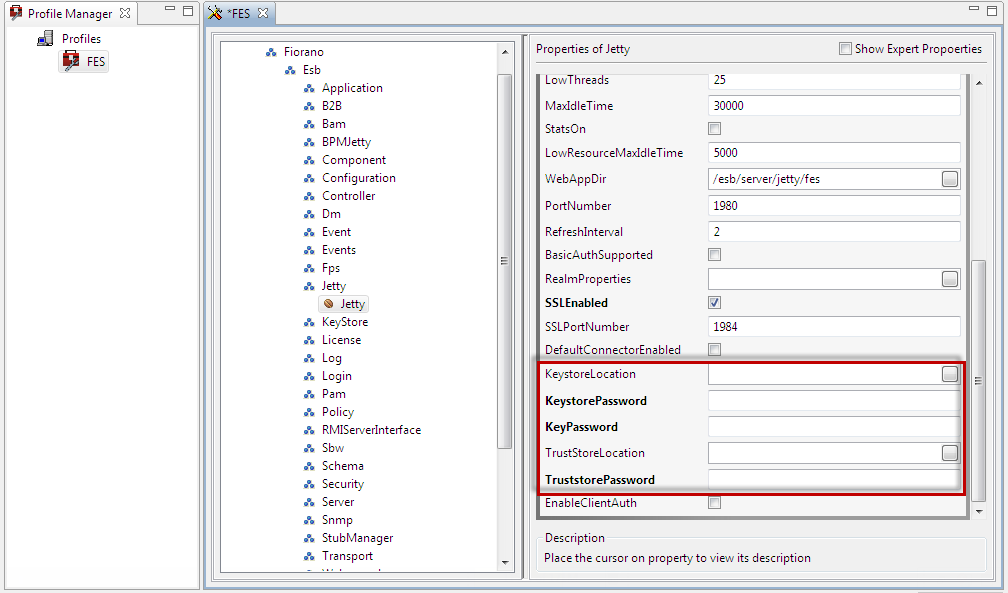Click the Fps node icon
Image resolution: width=1008 pixels, height=593 pixels.
(309, 268)
